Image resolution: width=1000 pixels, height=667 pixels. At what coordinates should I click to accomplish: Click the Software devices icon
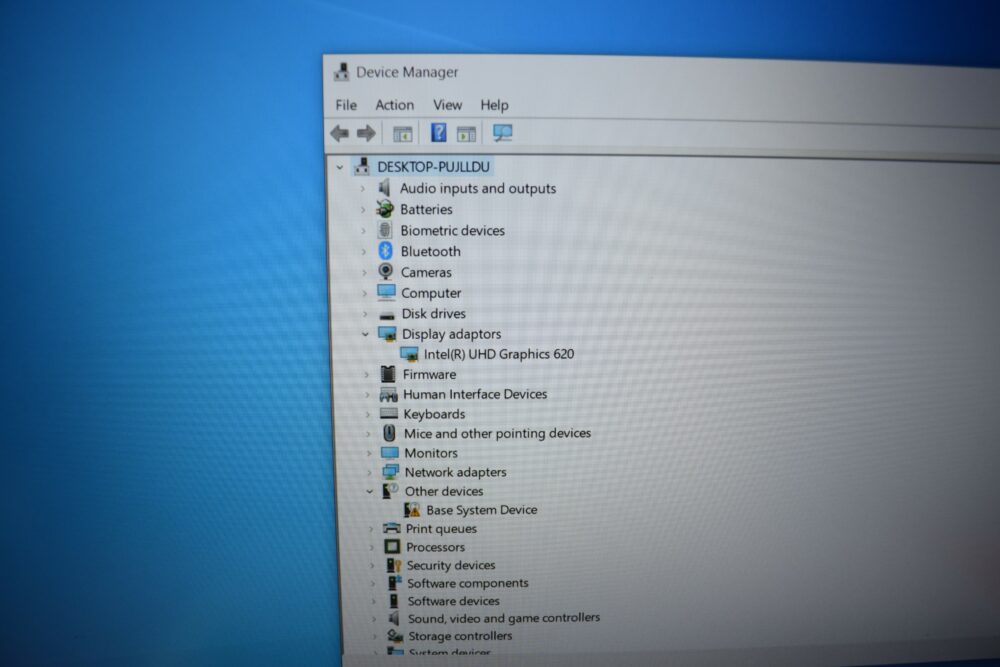click(x=394, y=601)
